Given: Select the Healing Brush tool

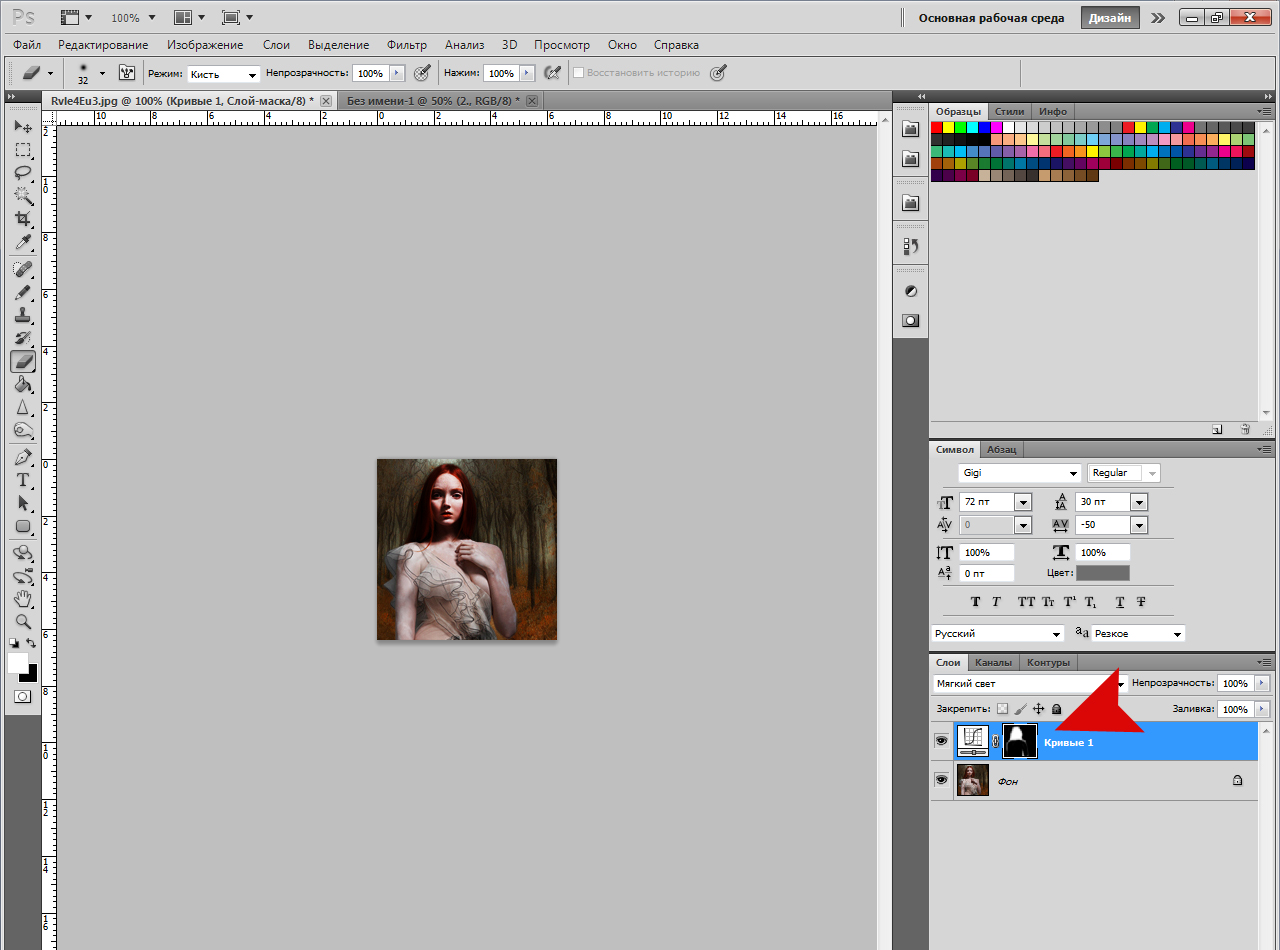Looking at the screenshot, I should click(23, 270).
